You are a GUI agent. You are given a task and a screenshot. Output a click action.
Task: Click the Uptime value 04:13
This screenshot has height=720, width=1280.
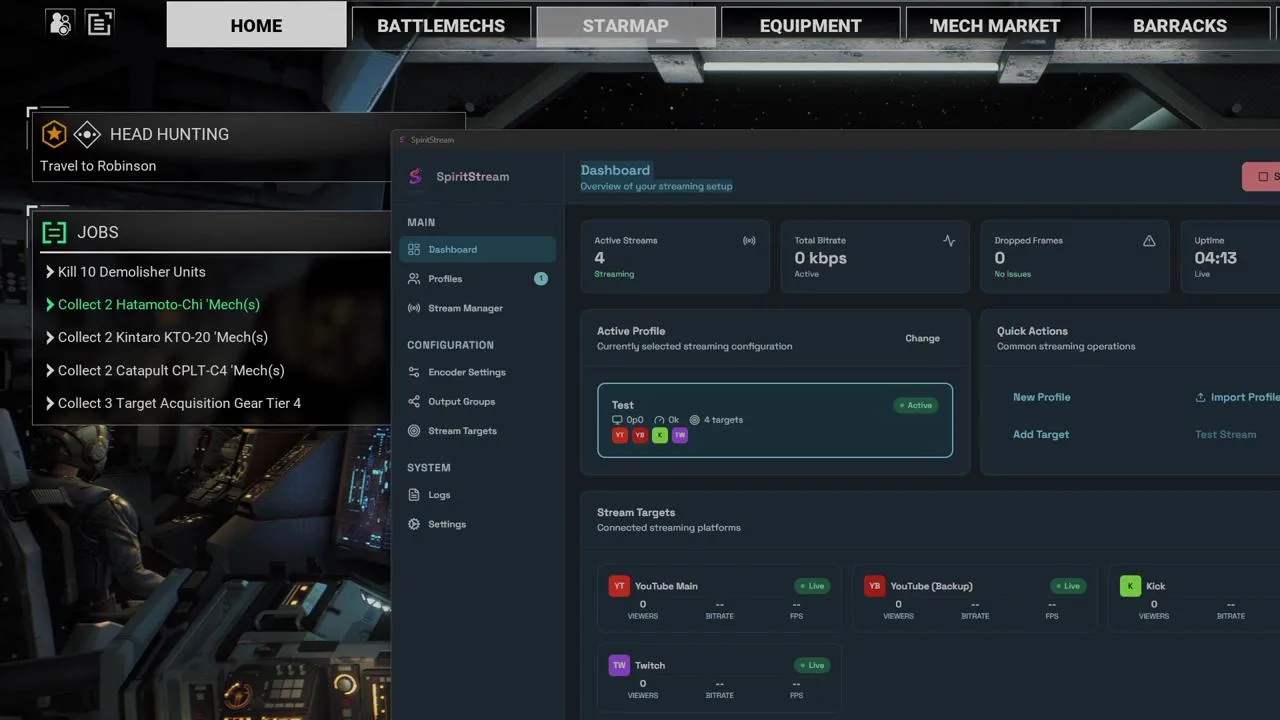pos(1215,258)
